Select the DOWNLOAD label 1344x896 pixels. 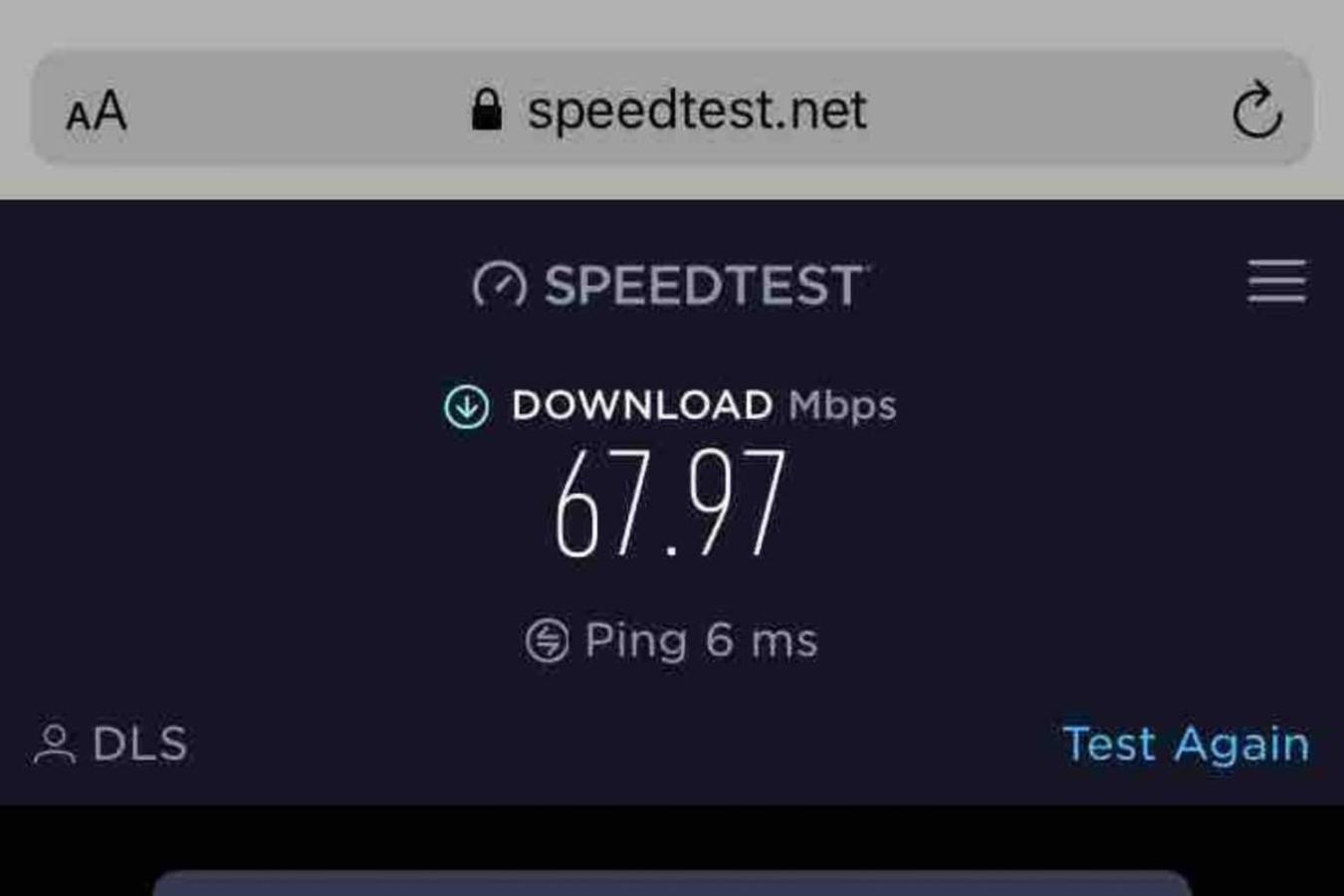[x=642, y=405]
